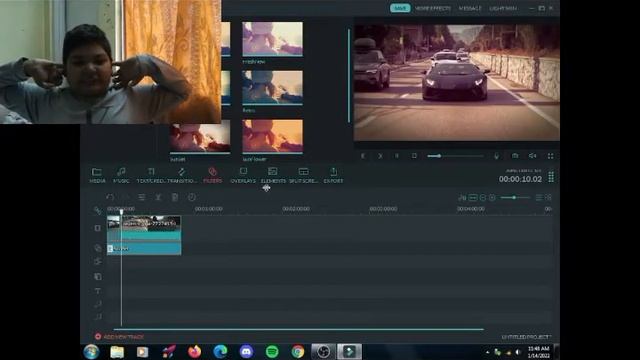Undo the last timeline action
This screenshot has width=640, height=360.
(110, 198)
